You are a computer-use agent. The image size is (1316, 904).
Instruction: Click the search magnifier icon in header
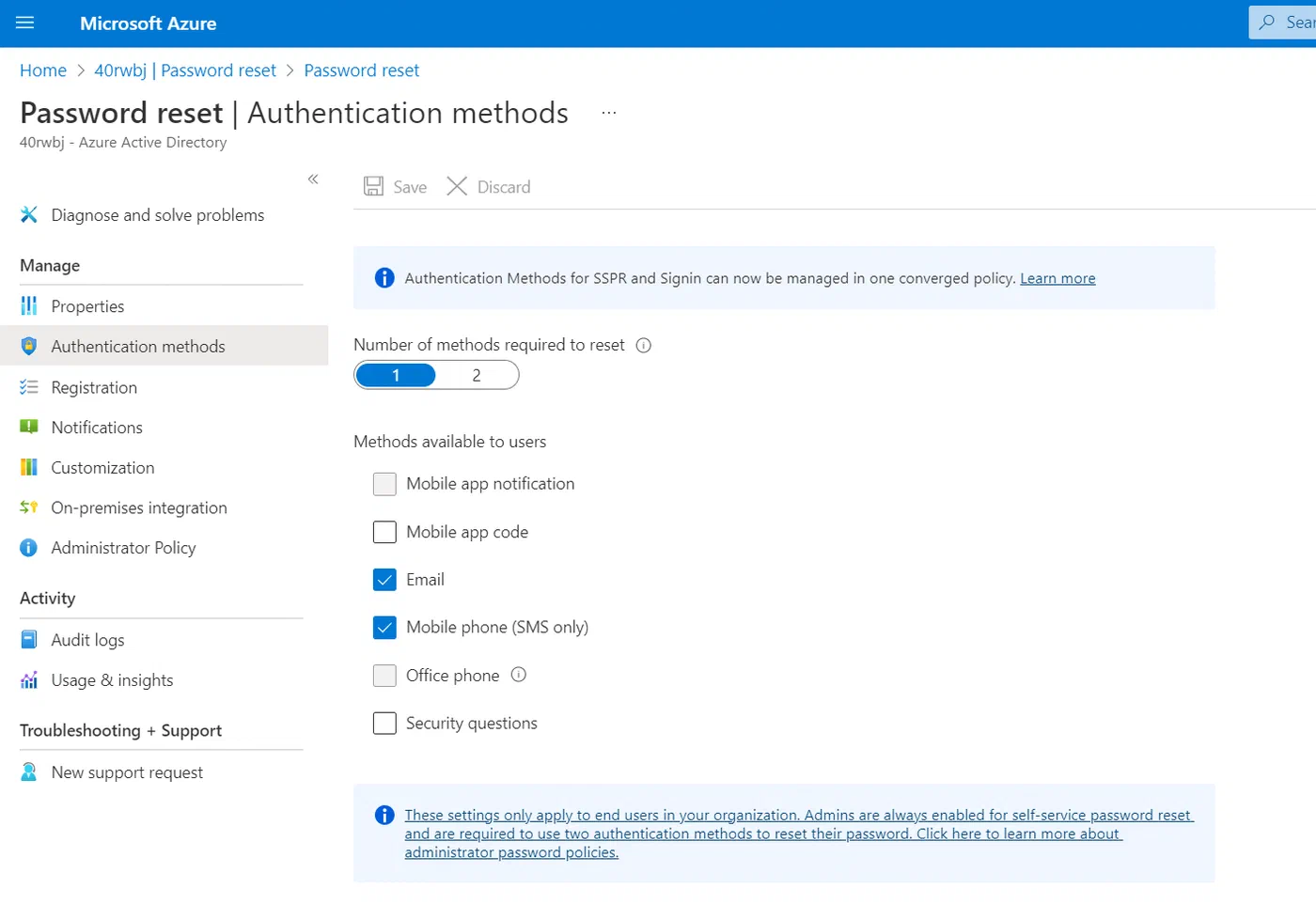point(1267,22)
